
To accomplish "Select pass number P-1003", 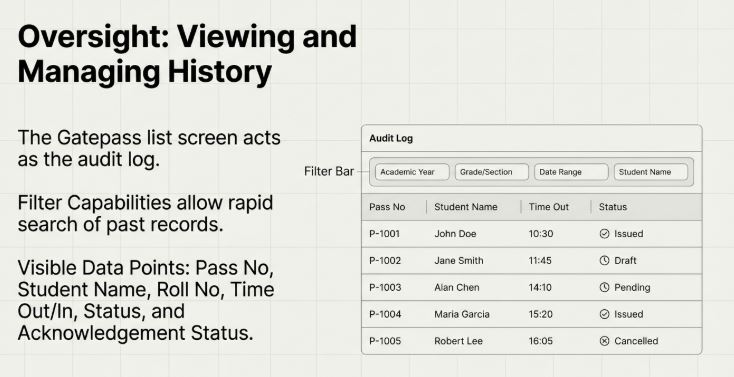I will pyautogui.click(x=385, y=288).
